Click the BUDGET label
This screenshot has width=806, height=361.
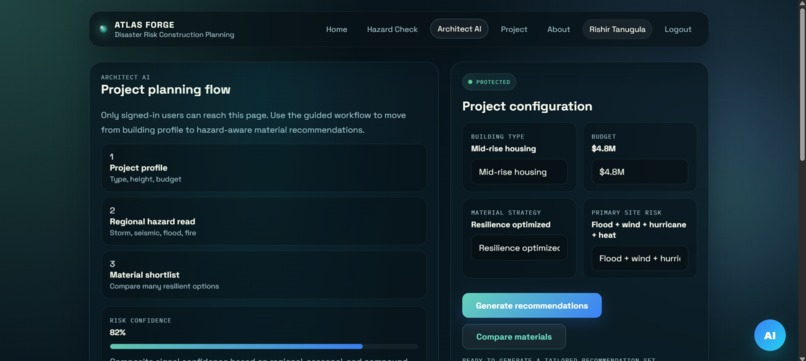[603, 137]
